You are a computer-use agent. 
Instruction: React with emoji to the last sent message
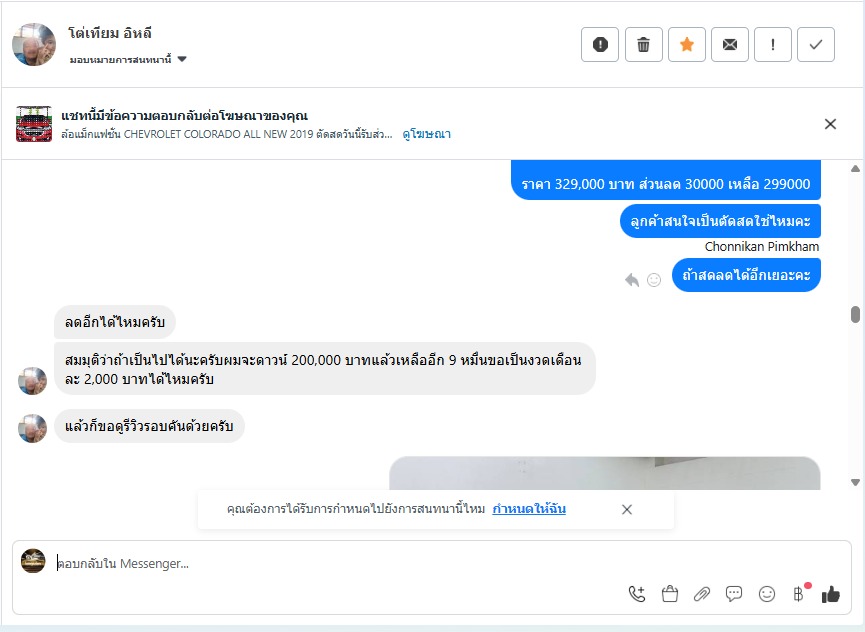point(654,280)
